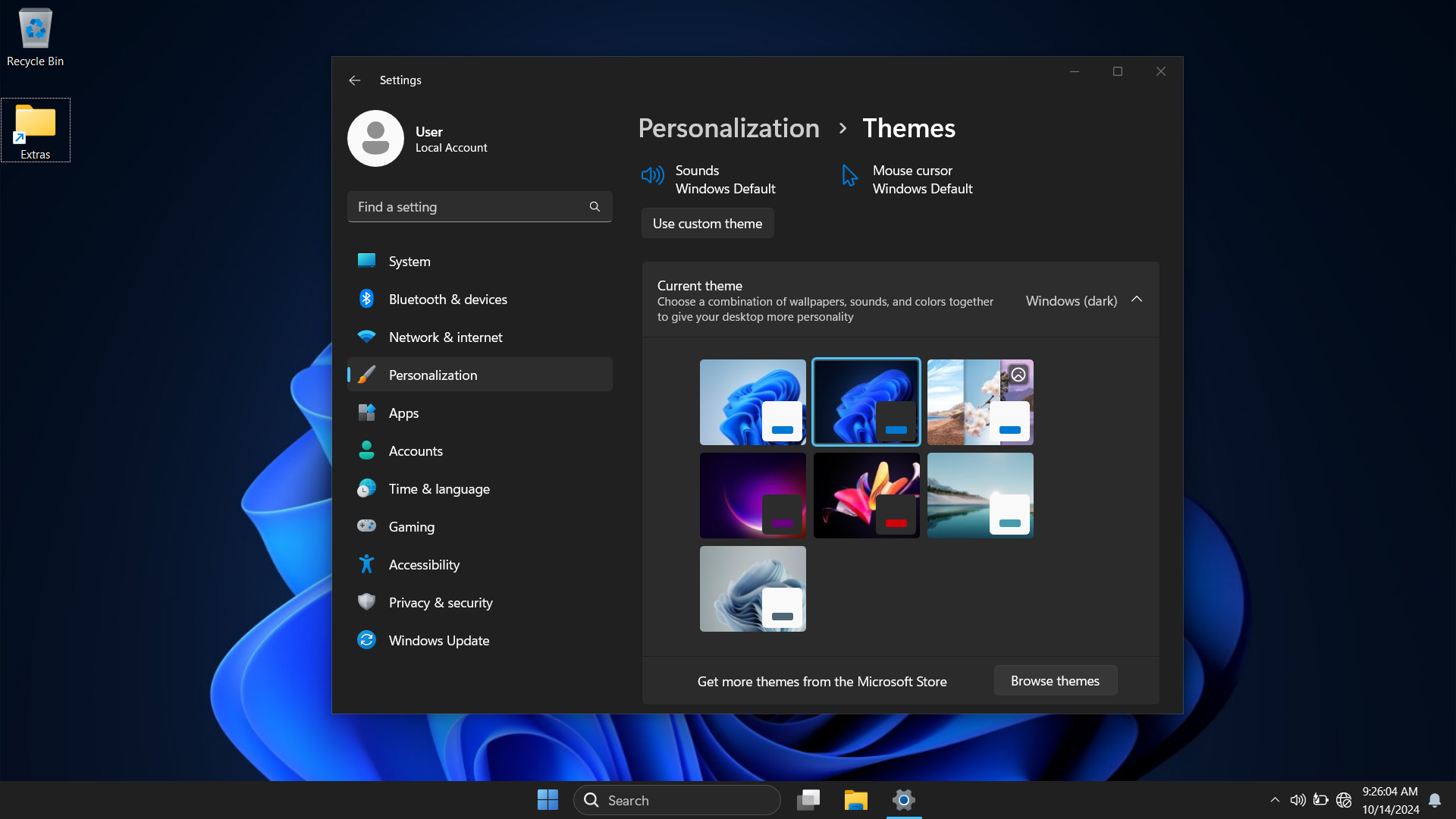Select the gray Flow theme thumbnail
The width and height of the screenshot is (1456, 819).
[752, 588]
